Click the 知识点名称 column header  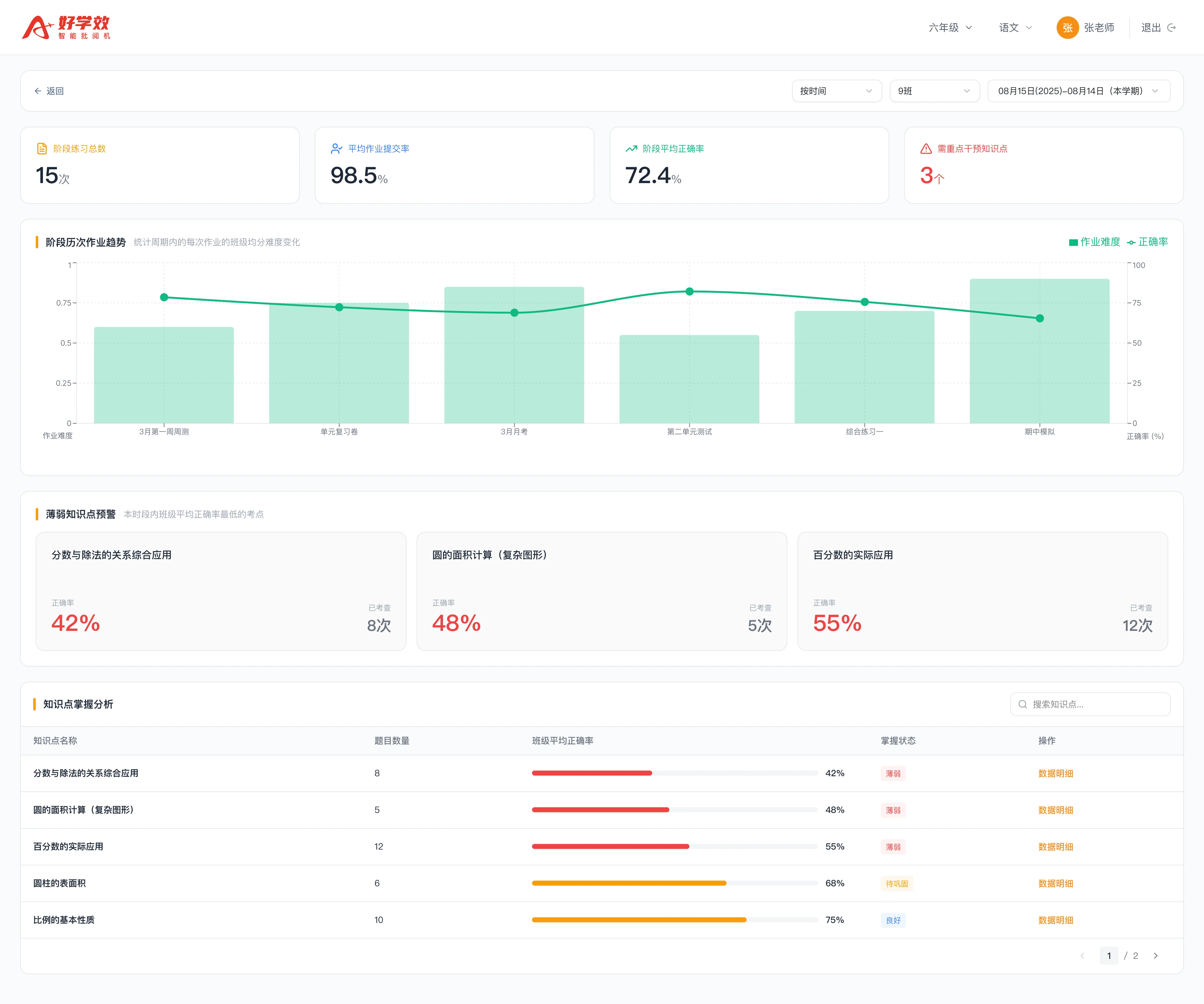pyautogui.click(x=55, y=741)
